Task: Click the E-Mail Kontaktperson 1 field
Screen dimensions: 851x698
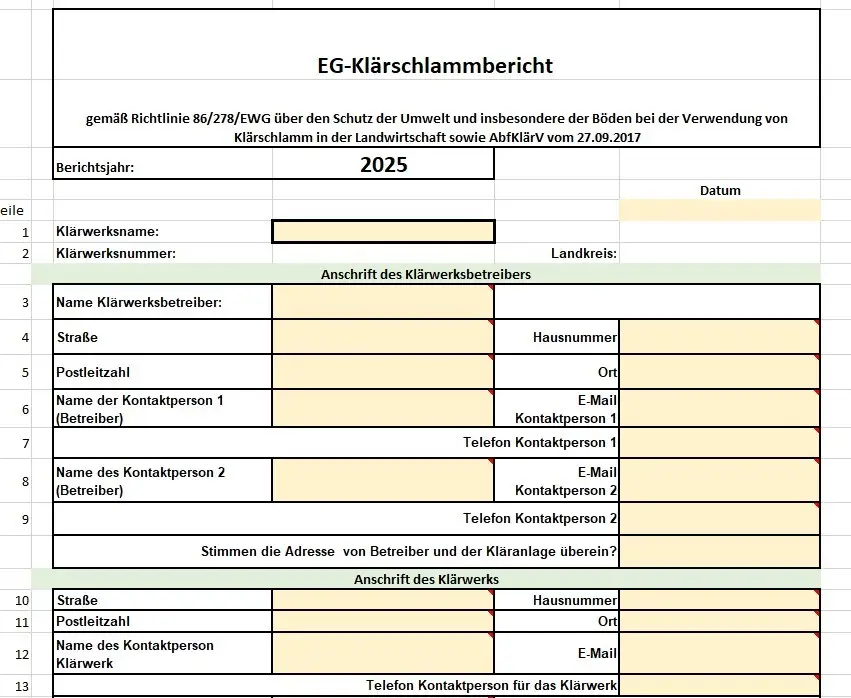Action: pos(719,409)
